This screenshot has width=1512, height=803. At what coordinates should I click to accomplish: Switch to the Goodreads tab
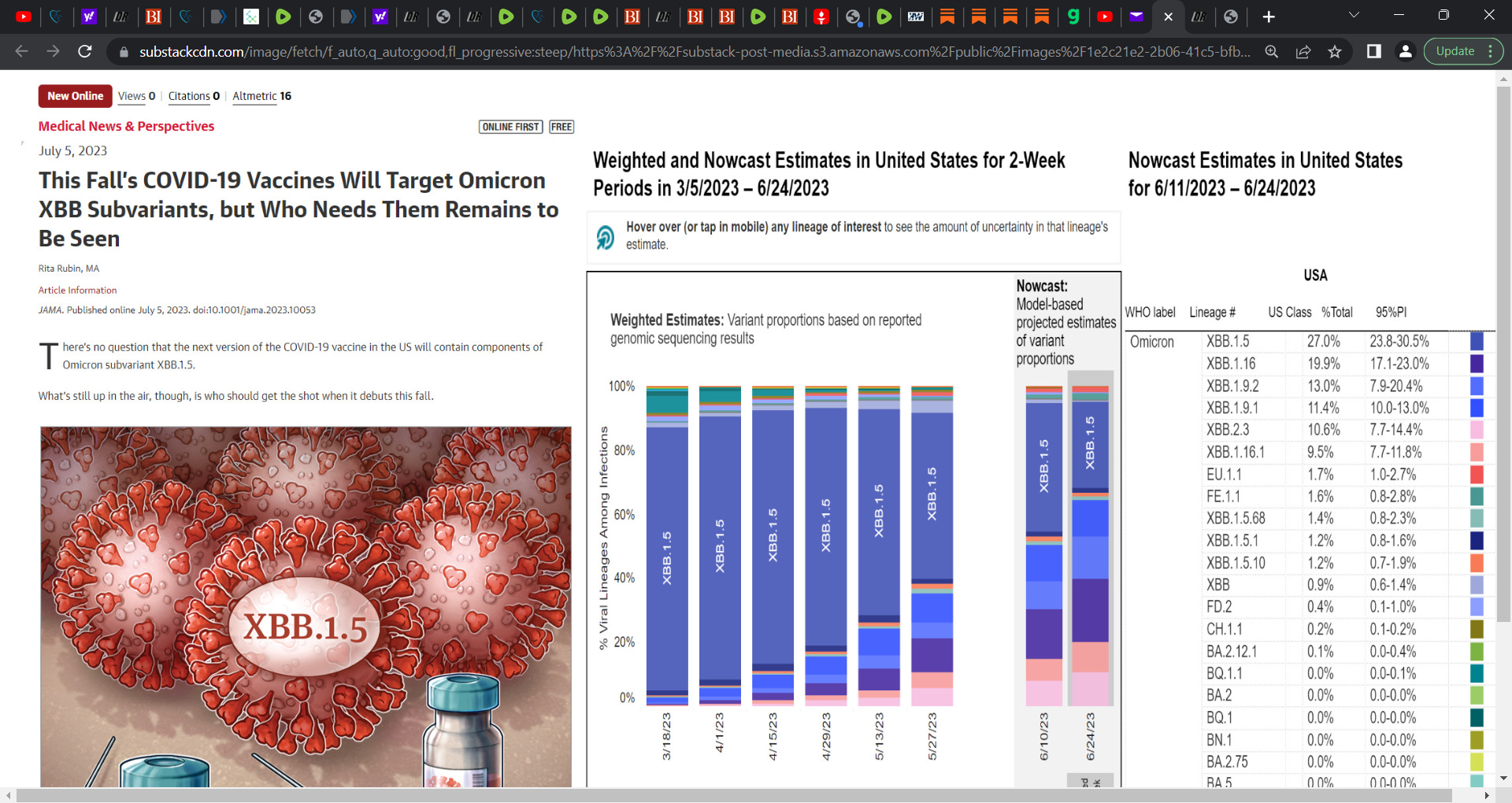click(1073, 17)
